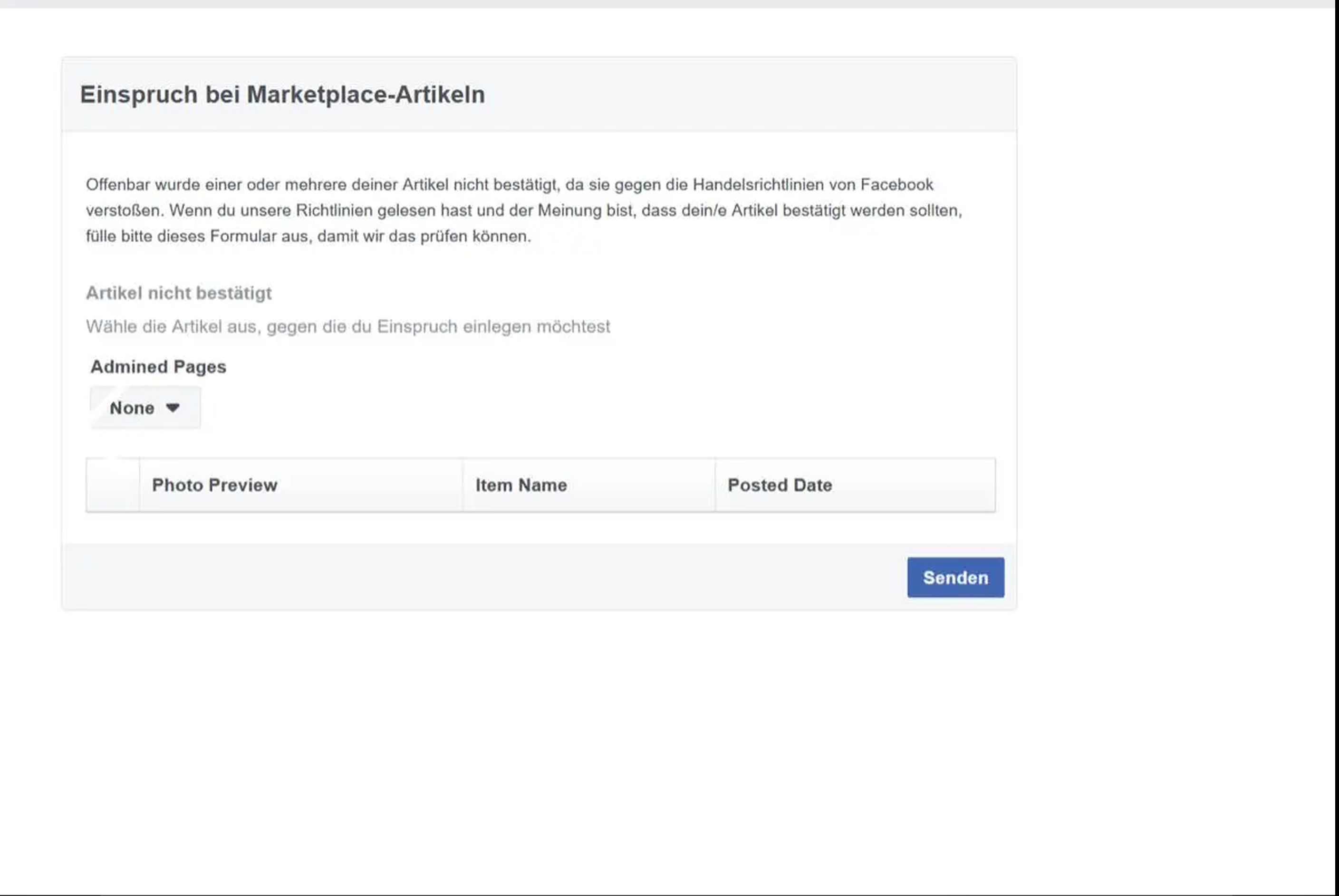Click the Artikel nicht bestätigt label
Viewport: 1339px width, 896px height.
tap(178, 293)
